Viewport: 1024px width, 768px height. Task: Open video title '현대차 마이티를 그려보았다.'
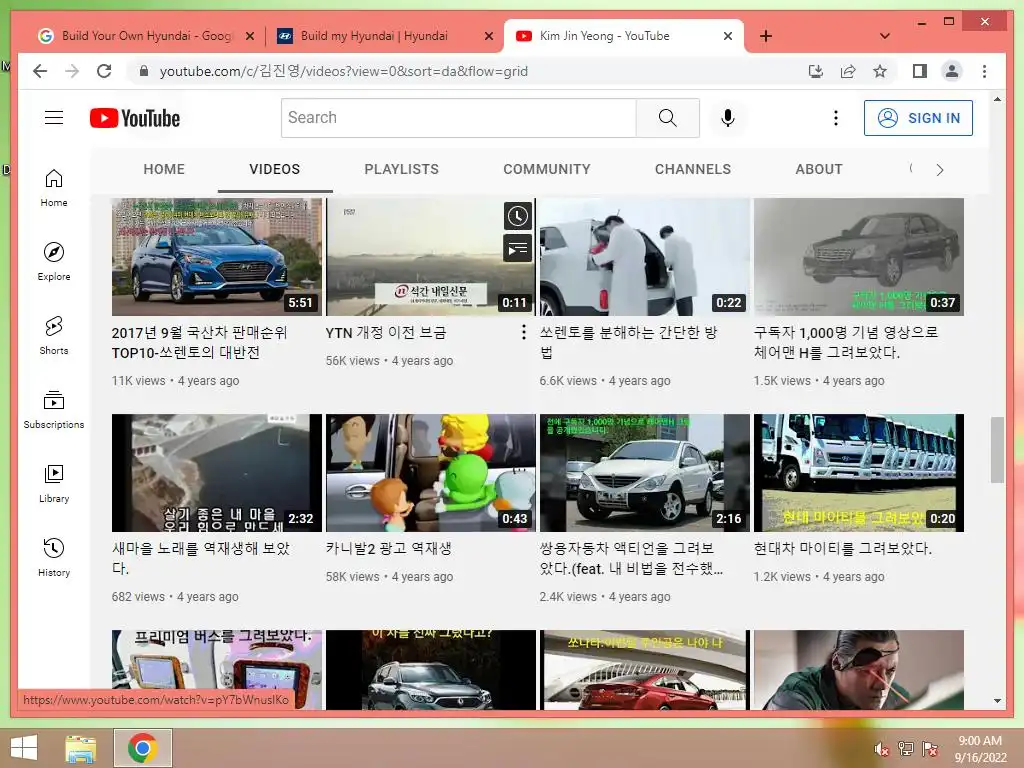(x=842, y=549)
